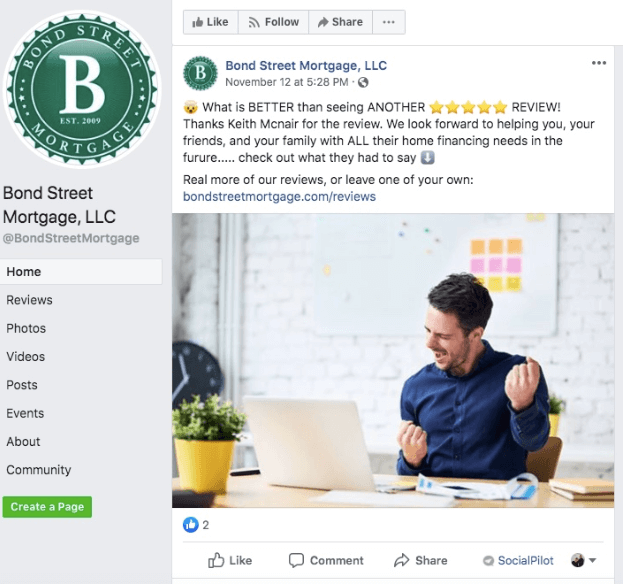This screenshot has width=625, height=584.
Task: Open the Reviews section in sidebar
Action: pyautogui.click(x=29, y=300)
